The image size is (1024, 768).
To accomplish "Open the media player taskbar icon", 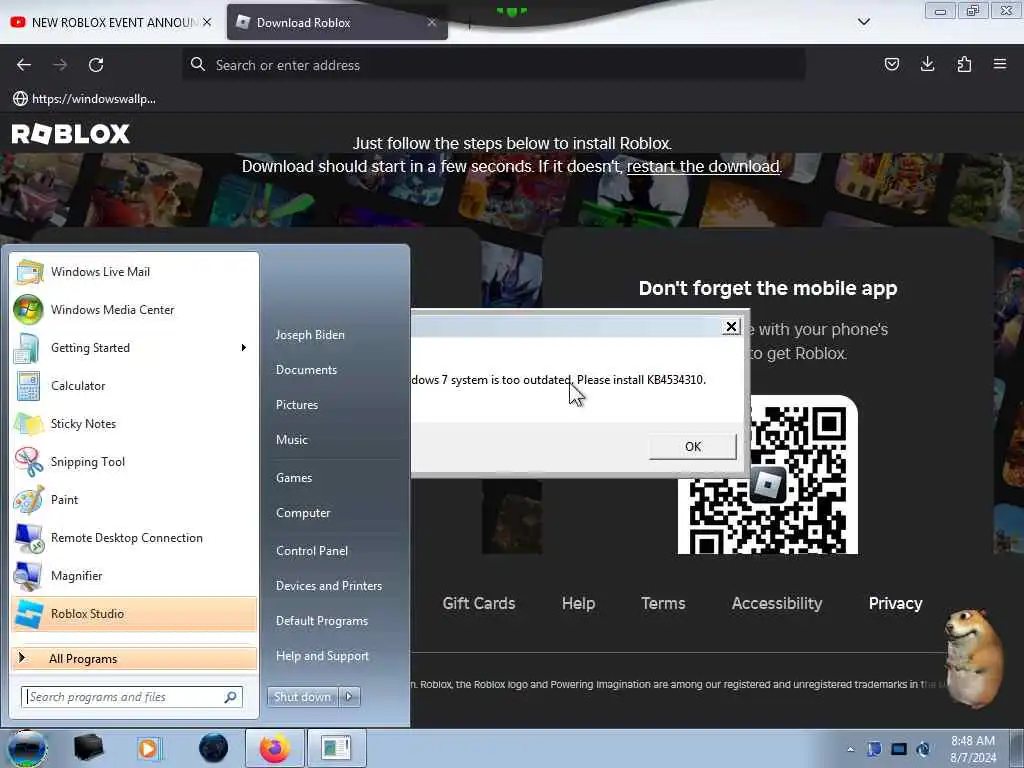I will 149,748.
